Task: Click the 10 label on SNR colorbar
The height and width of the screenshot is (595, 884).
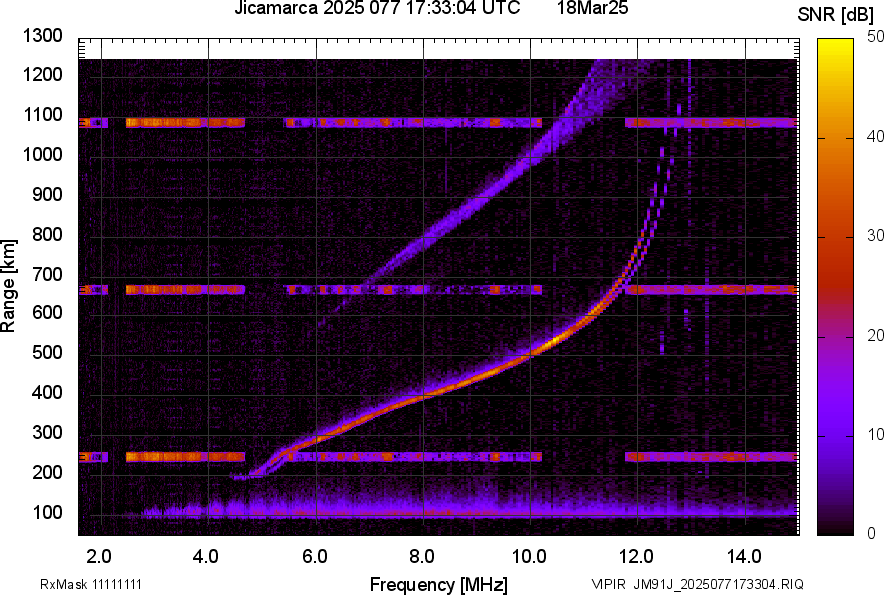Action: coord(875,434)
